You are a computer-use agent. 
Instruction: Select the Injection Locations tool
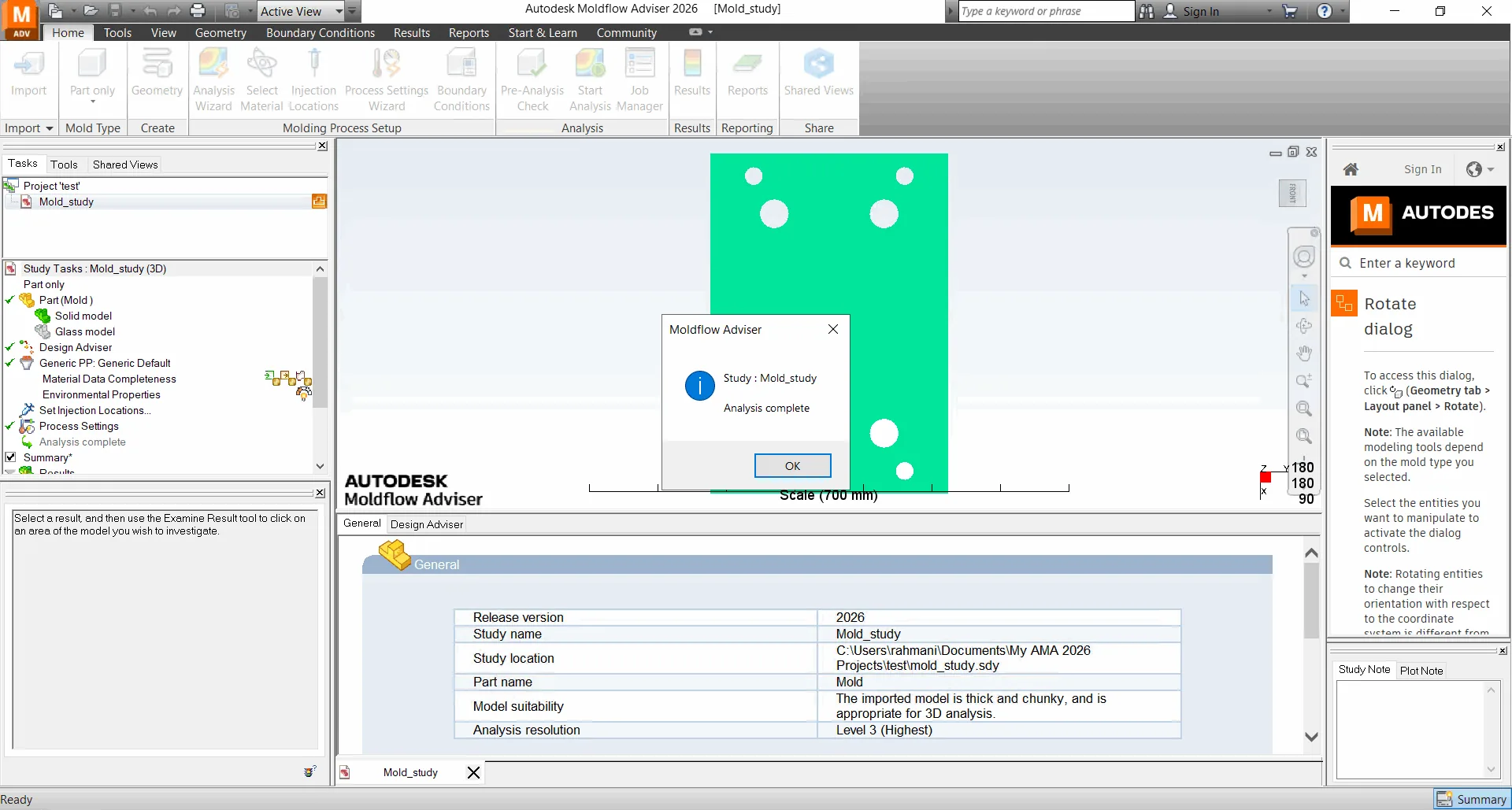[313, 80]
